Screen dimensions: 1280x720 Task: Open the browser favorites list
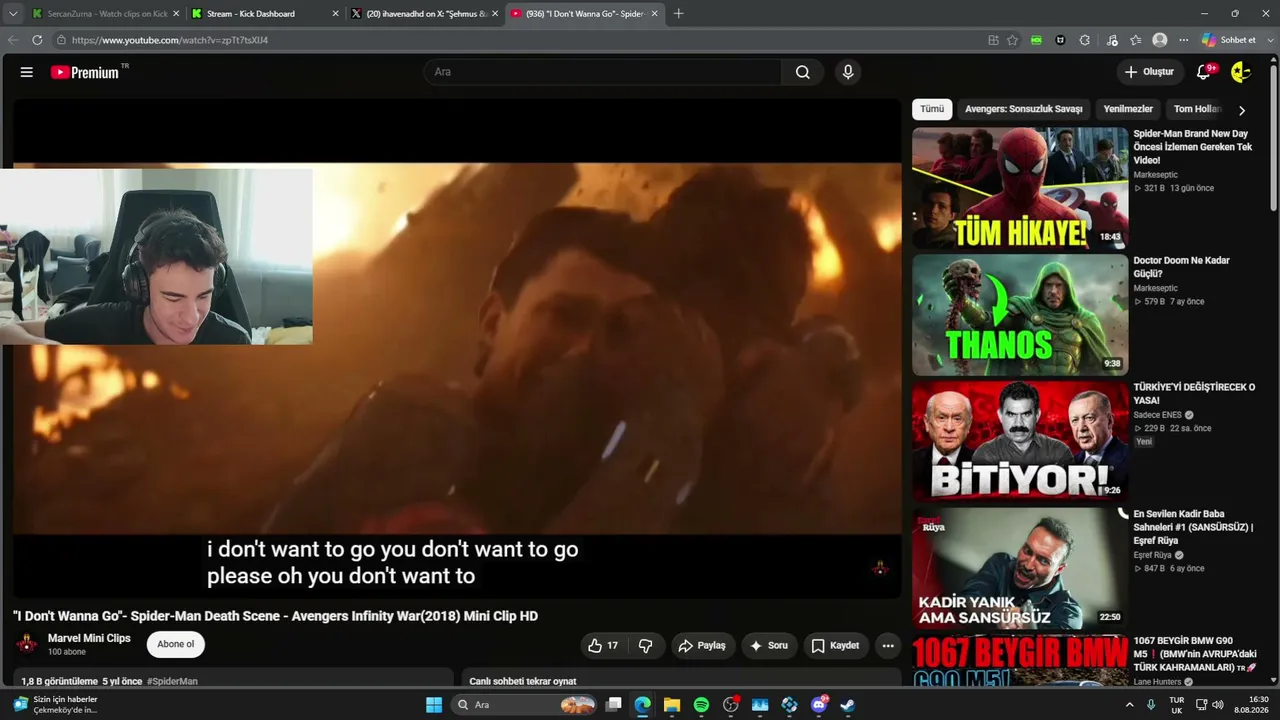click(1135, 40)
